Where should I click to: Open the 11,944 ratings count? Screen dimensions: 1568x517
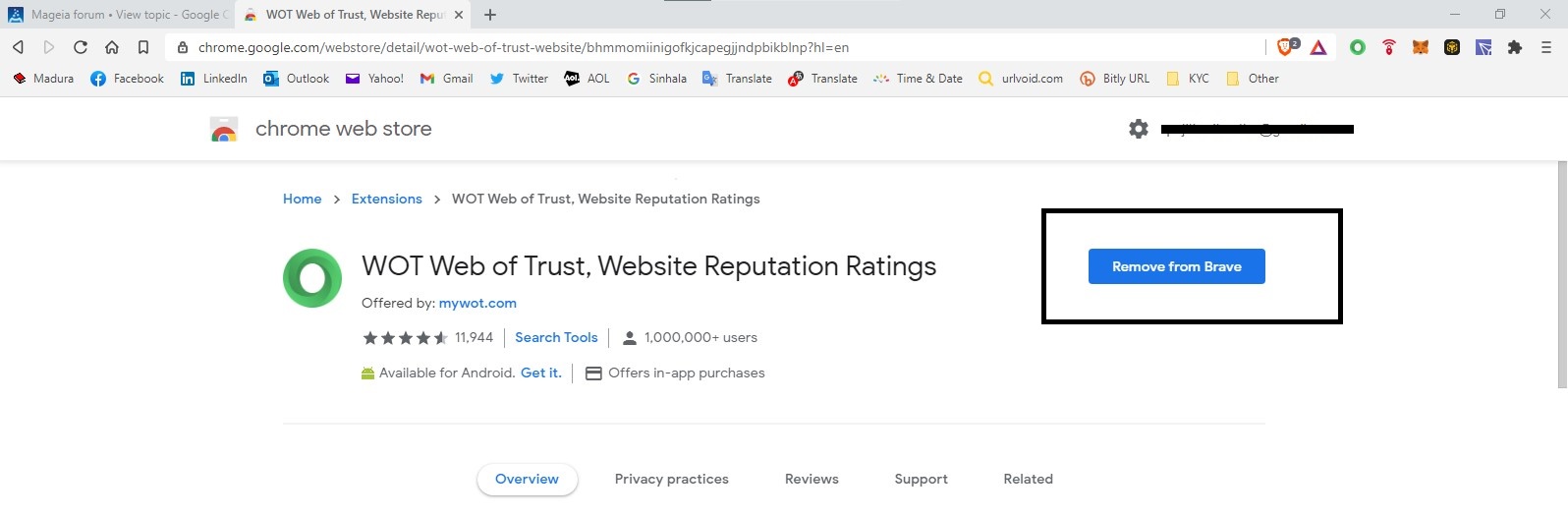474,337
